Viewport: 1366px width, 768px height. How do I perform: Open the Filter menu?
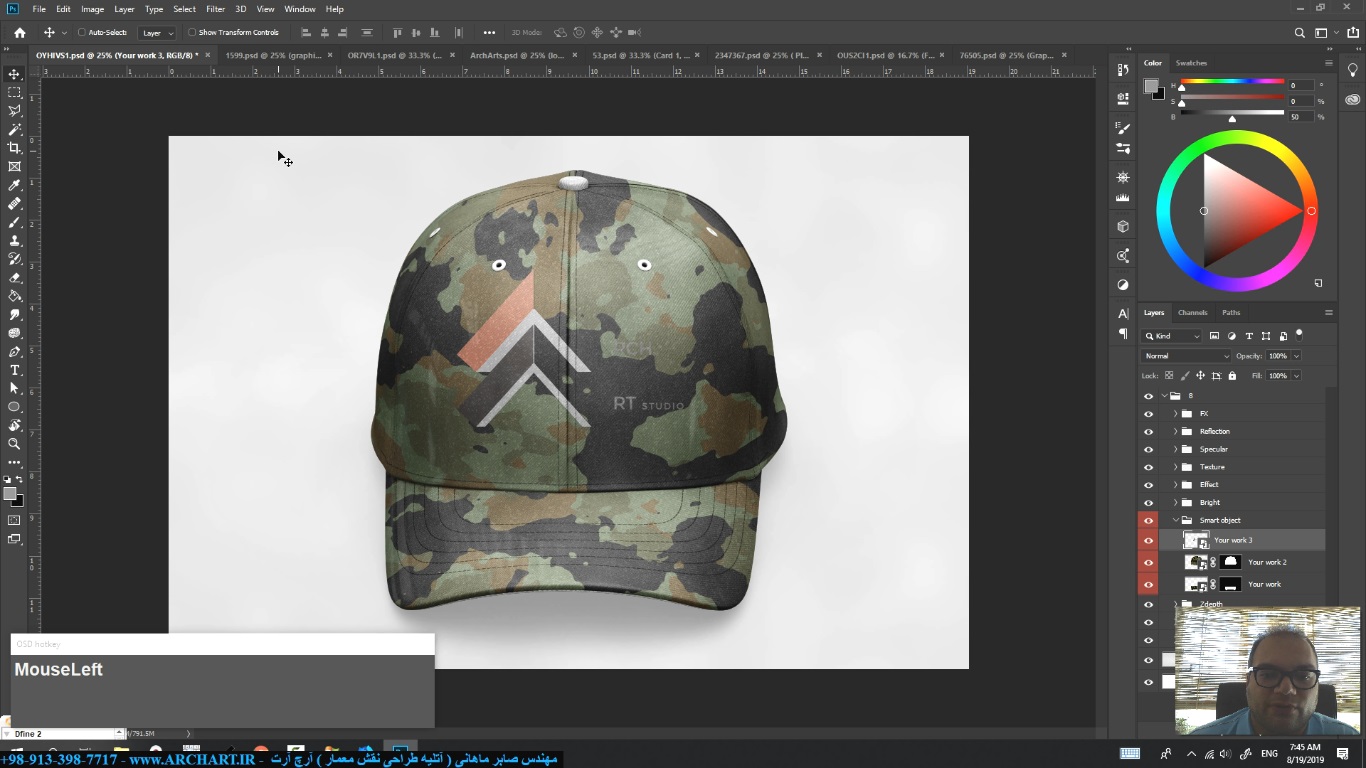pos(216,9)
